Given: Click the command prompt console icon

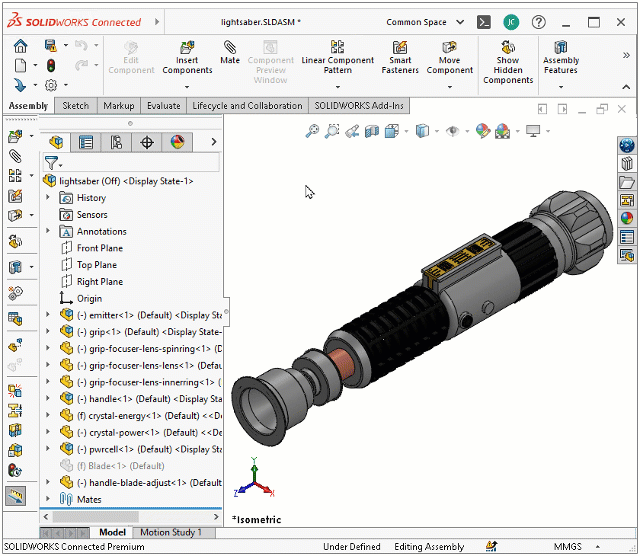Looking at the screenshot, I should click(484, 22).
